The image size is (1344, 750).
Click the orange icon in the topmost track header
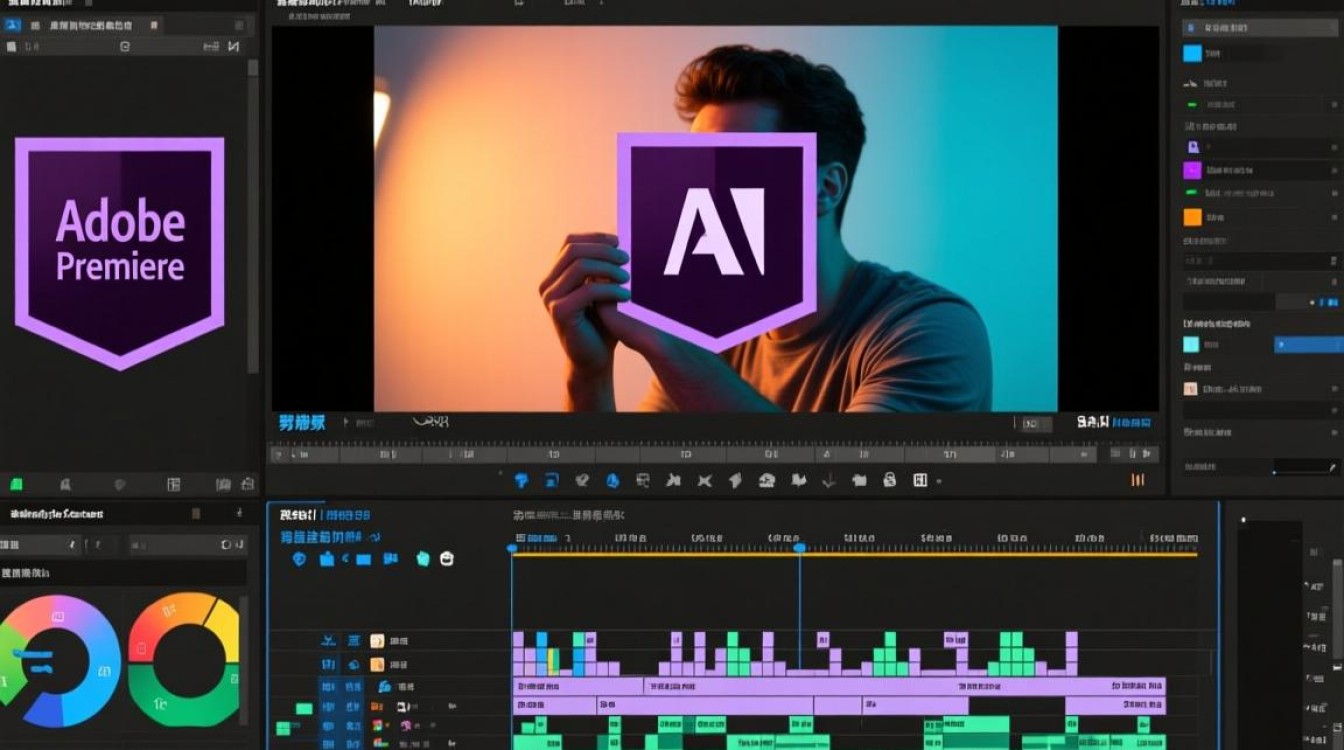(377, 641)
